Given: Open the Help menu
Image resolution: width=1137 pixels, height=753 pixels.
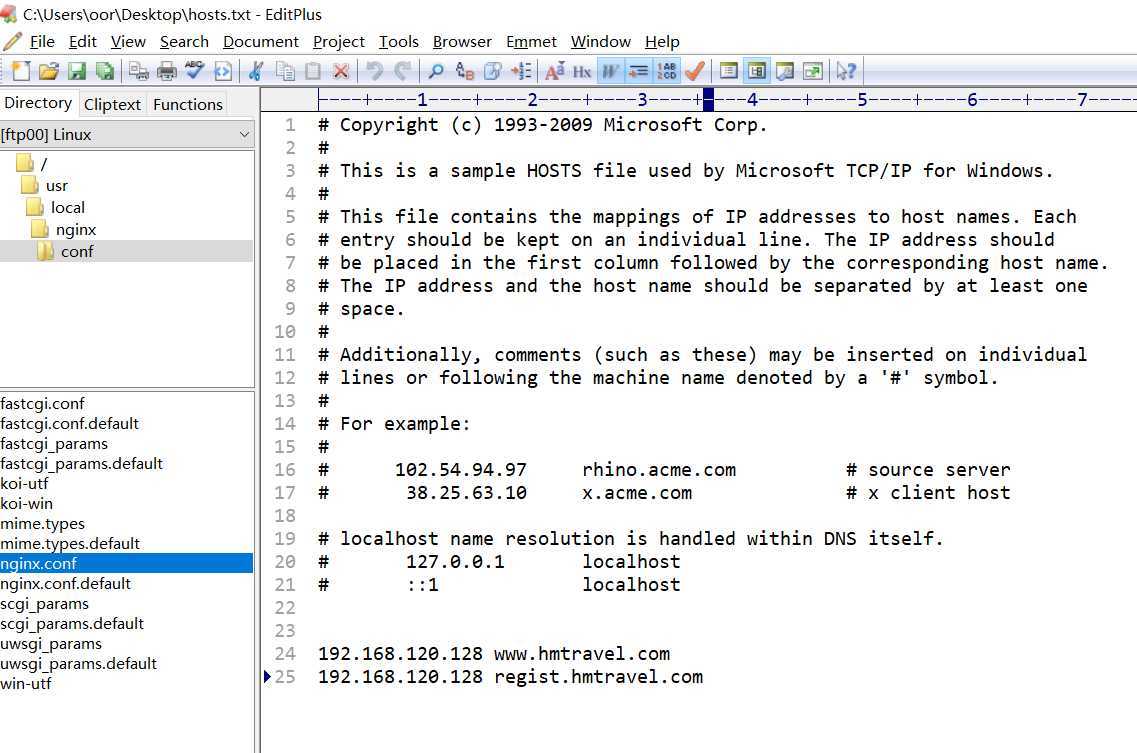Looking at the screenshot, I should (662, 41).
